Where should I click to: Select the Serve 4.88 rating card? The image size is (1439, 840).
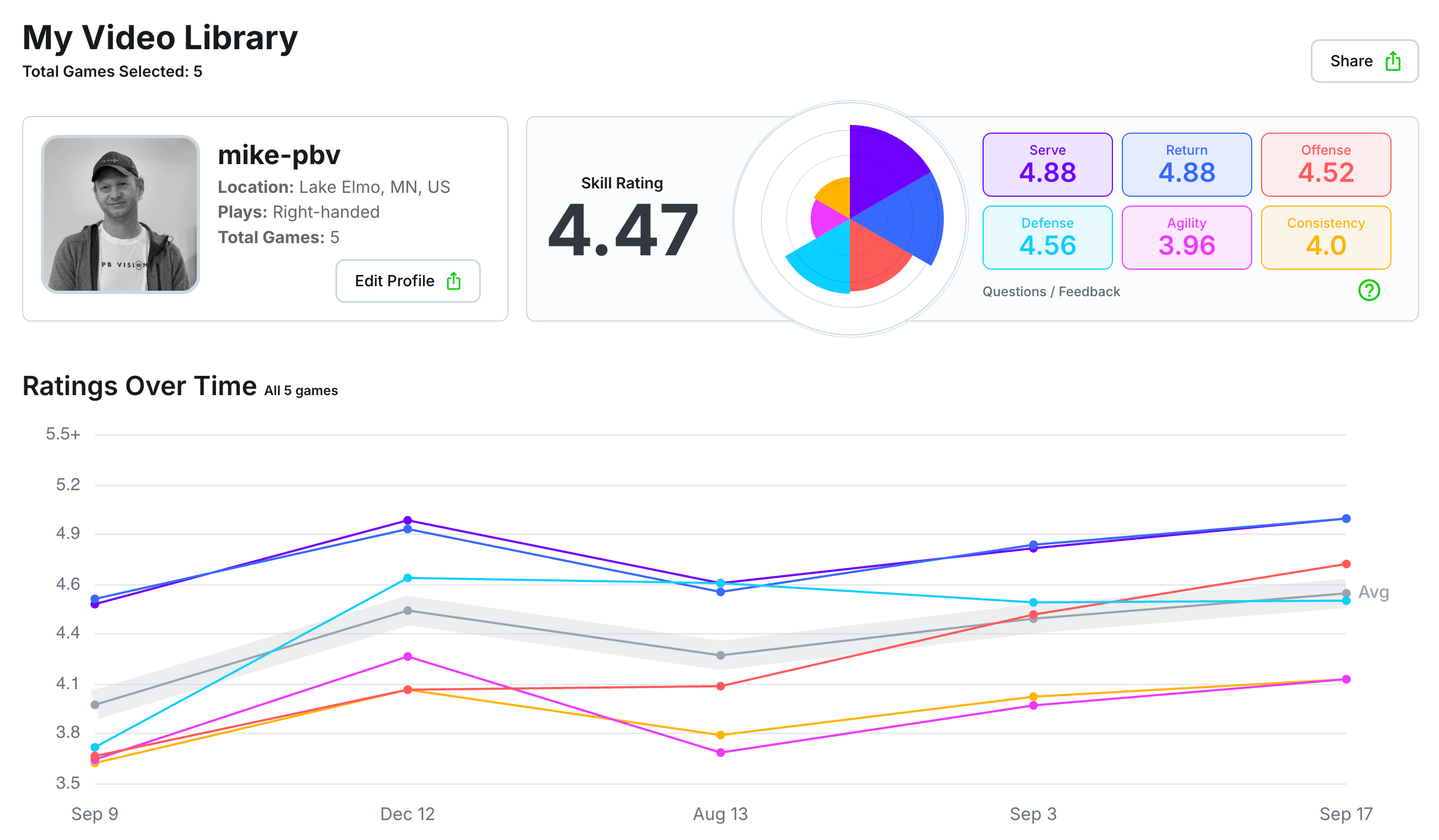click(x=1047, y=165)
